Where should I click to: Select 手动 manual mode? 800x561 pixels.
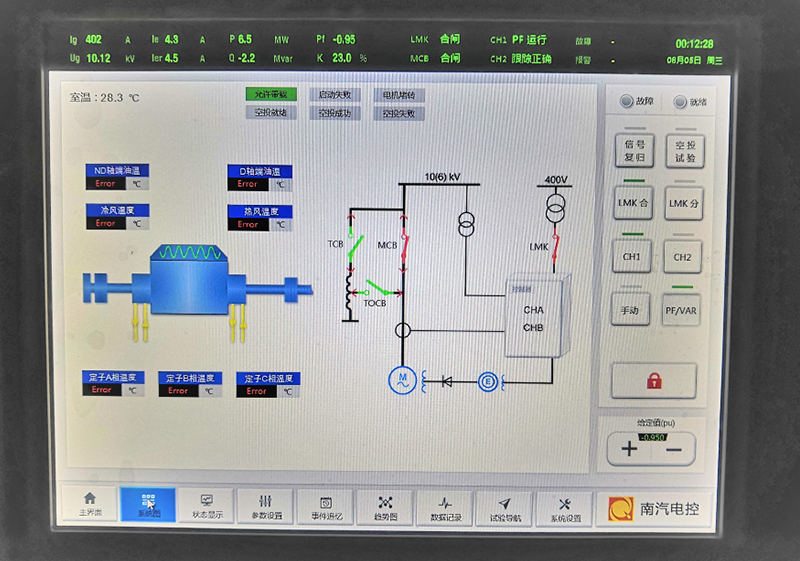pyautogui.click(x=631, y=310)
